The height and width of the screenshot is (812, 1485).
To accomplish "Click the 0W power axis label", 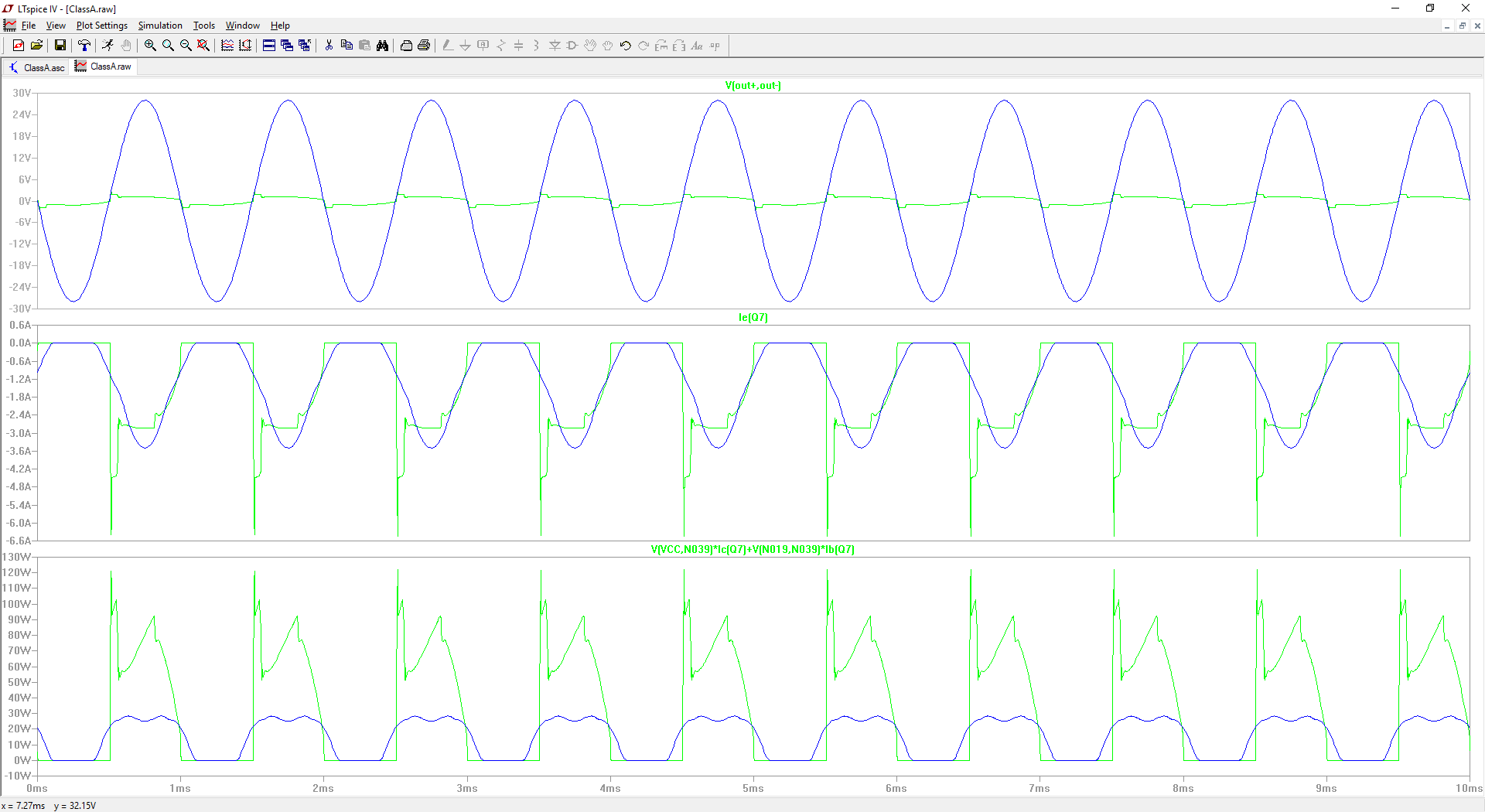I will coord(22,760).
